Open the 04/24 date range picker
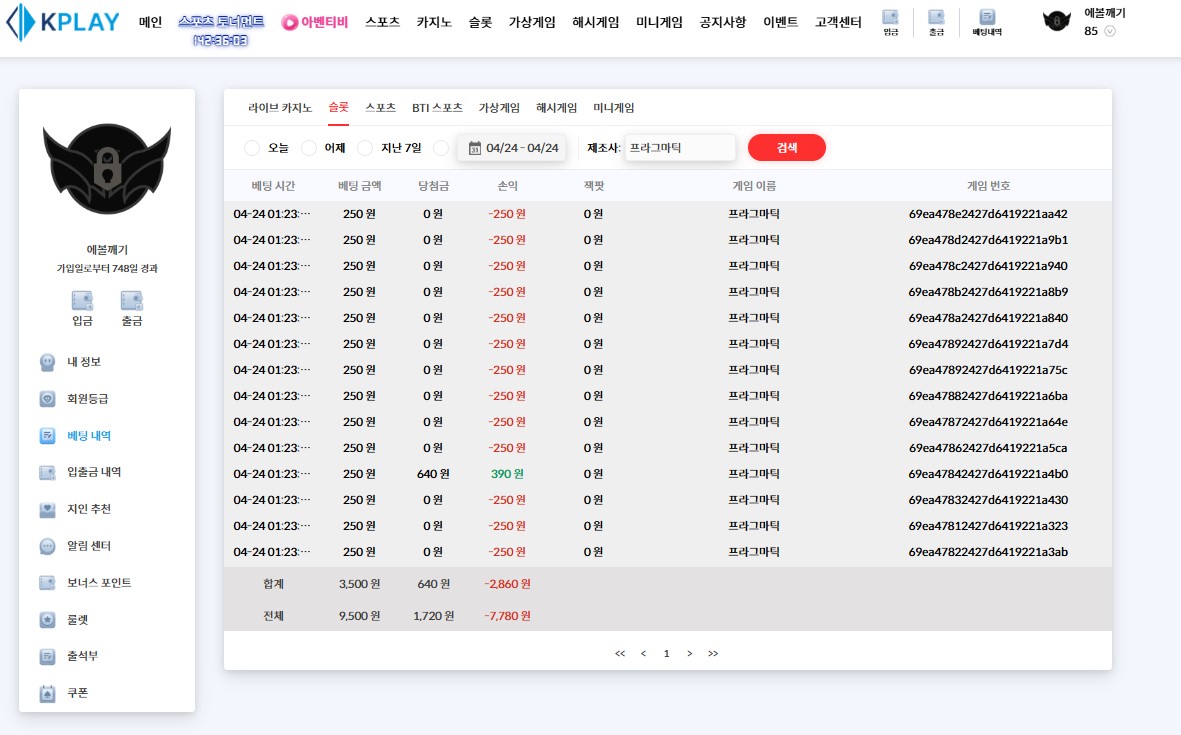This screenshot has height=735, width=1181. point(512,148)
